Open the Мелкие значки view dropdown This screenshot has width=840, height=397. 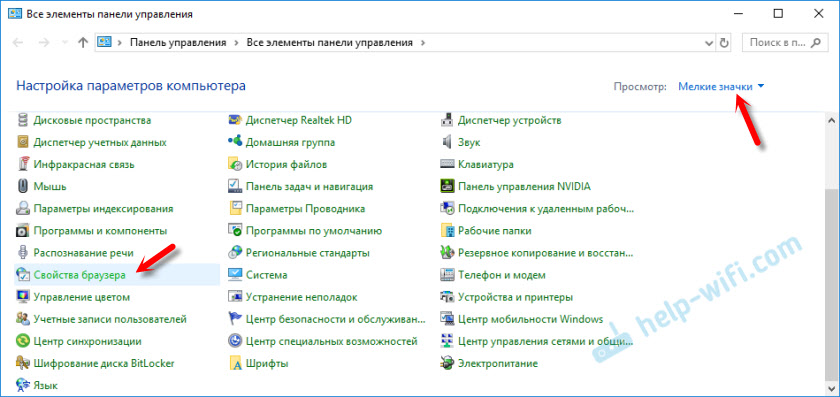pyautogui.click(x=721, y=86)
